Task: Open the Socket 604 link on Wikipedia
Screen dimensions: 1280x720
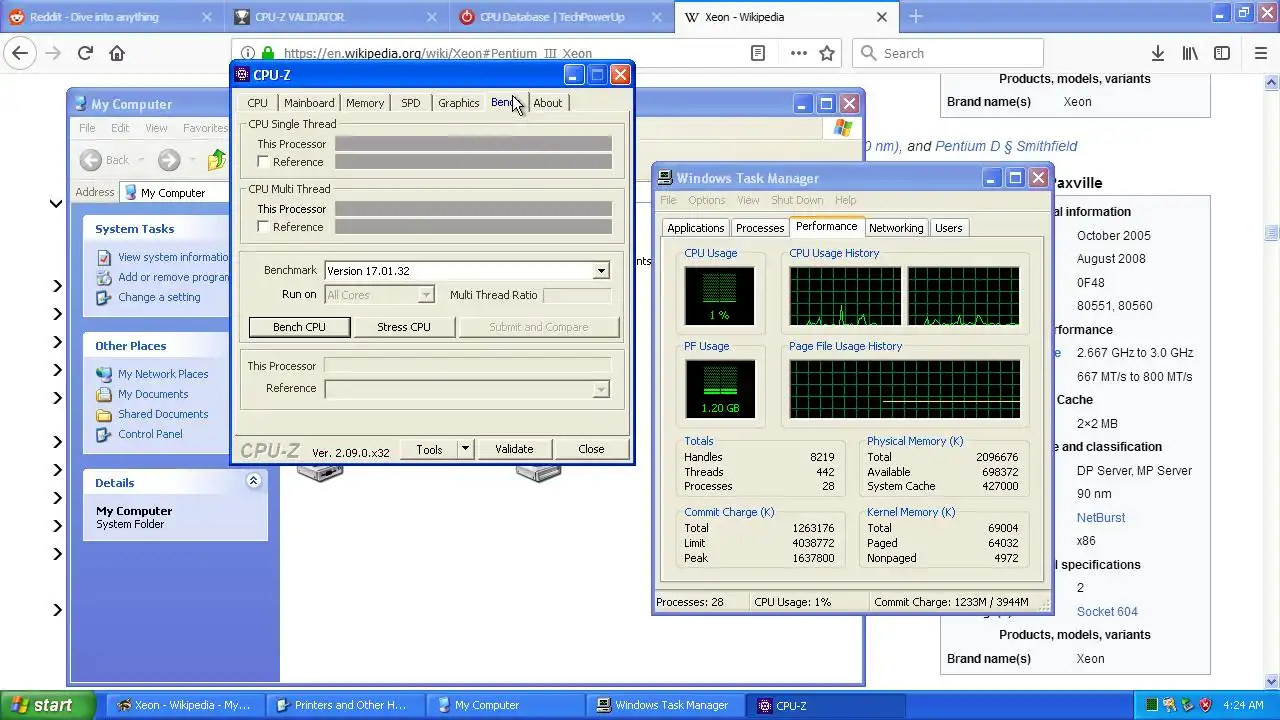Action: point(1107,612)
